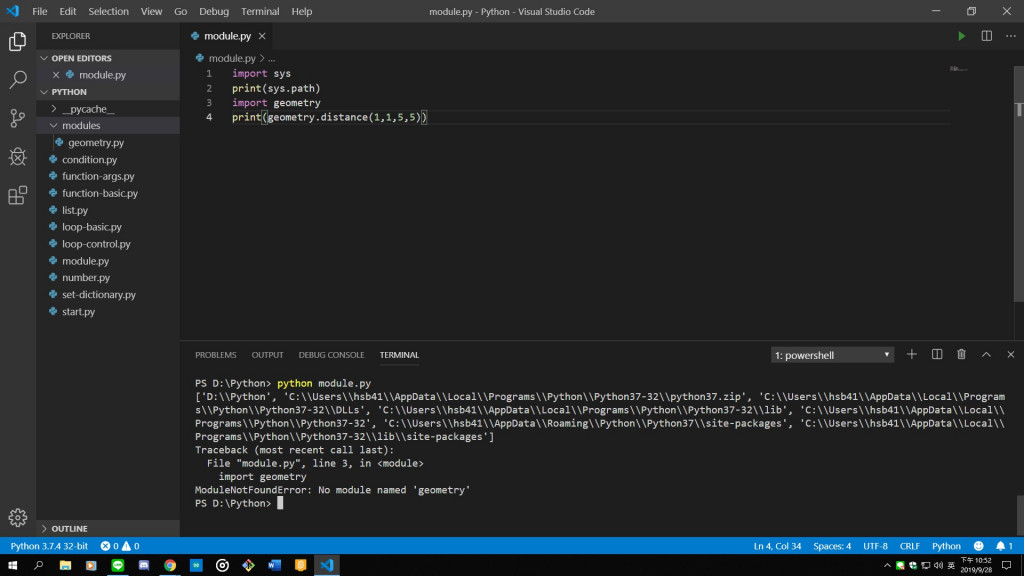This screenshot has height=576, width=1024.
Task: Close module.py in Open Editors list
Action: tap(56, 74)
